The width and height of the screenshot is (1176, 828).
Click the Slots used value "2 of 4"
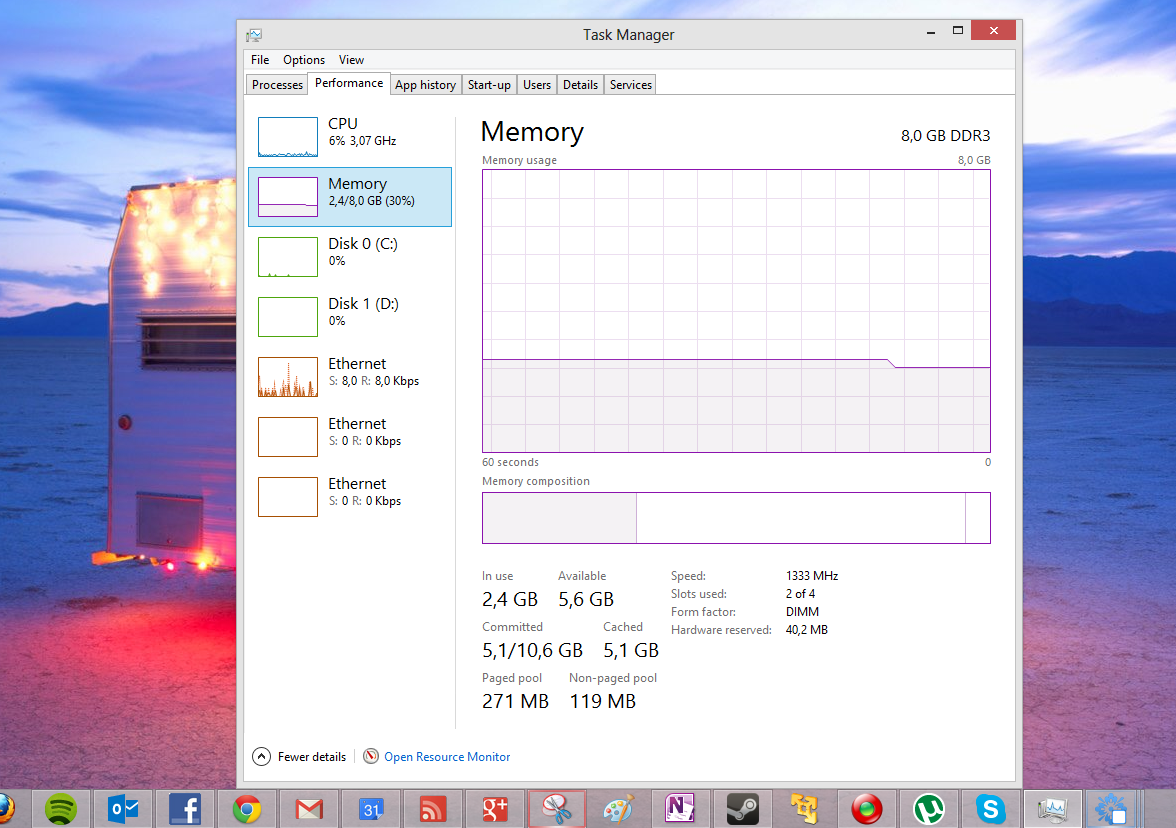tap(800, 594)
